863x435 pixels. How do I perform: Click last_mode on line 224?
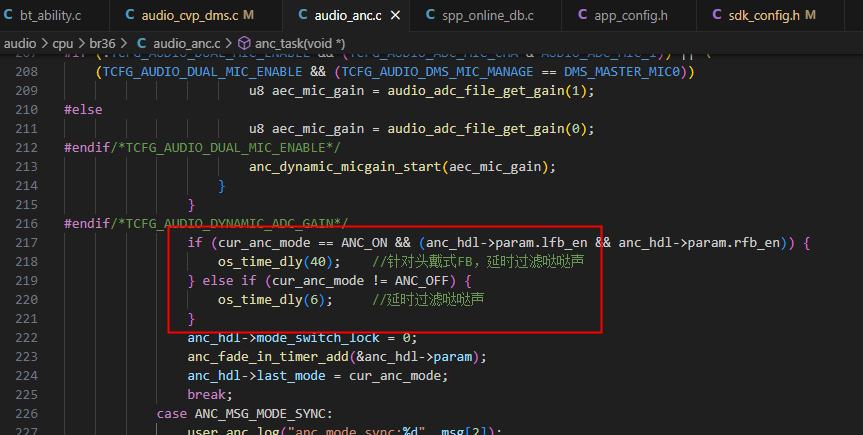coord(291,376)
